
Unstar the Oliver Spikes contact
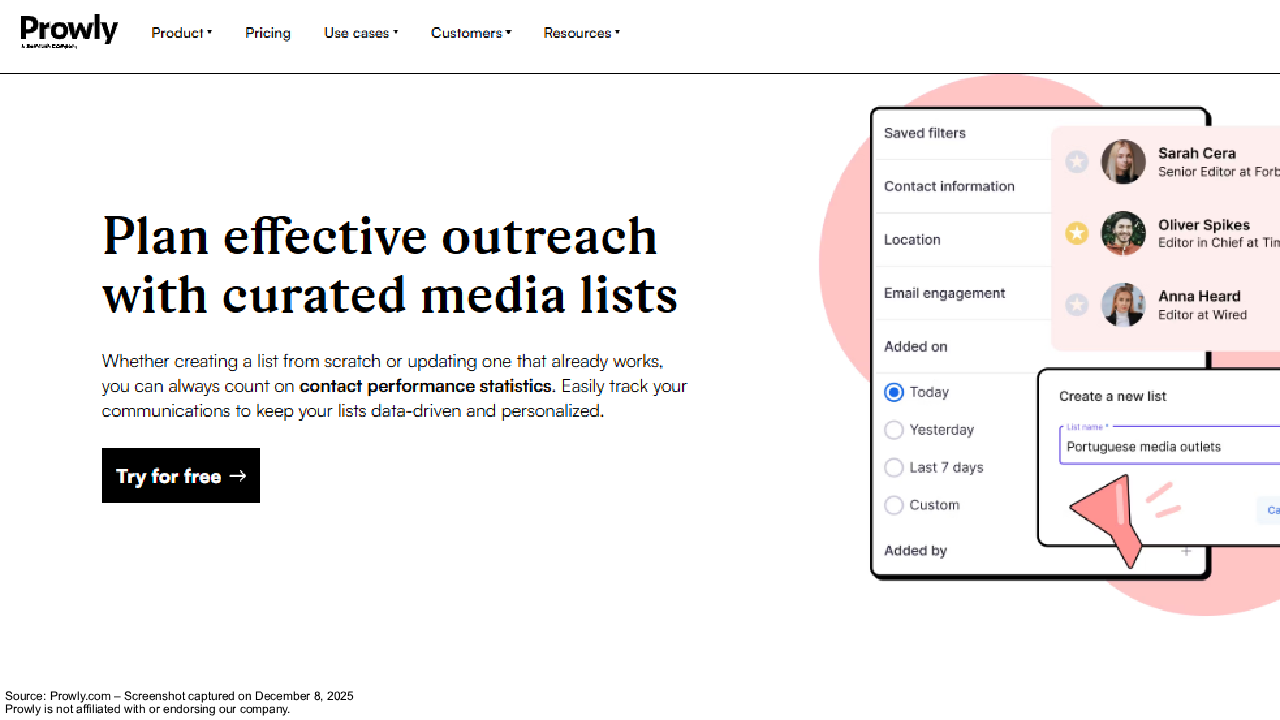(1077, 234)
